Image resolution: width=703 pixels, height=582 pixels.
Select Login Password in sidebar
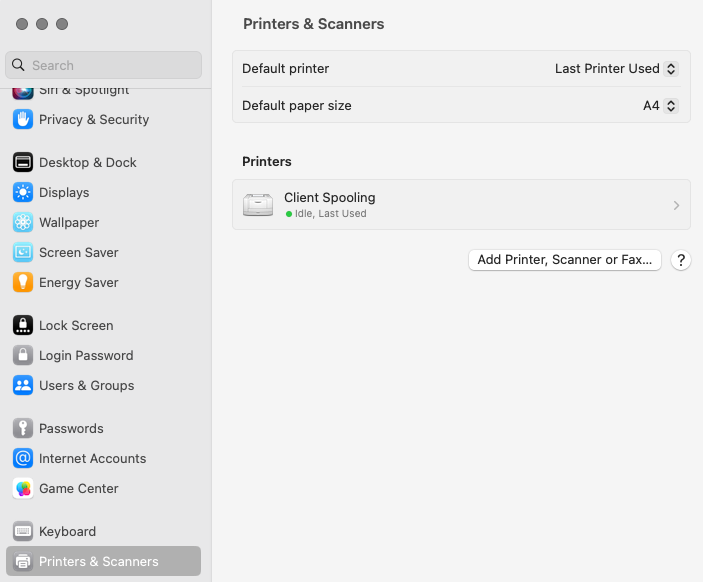coord(86,355)
